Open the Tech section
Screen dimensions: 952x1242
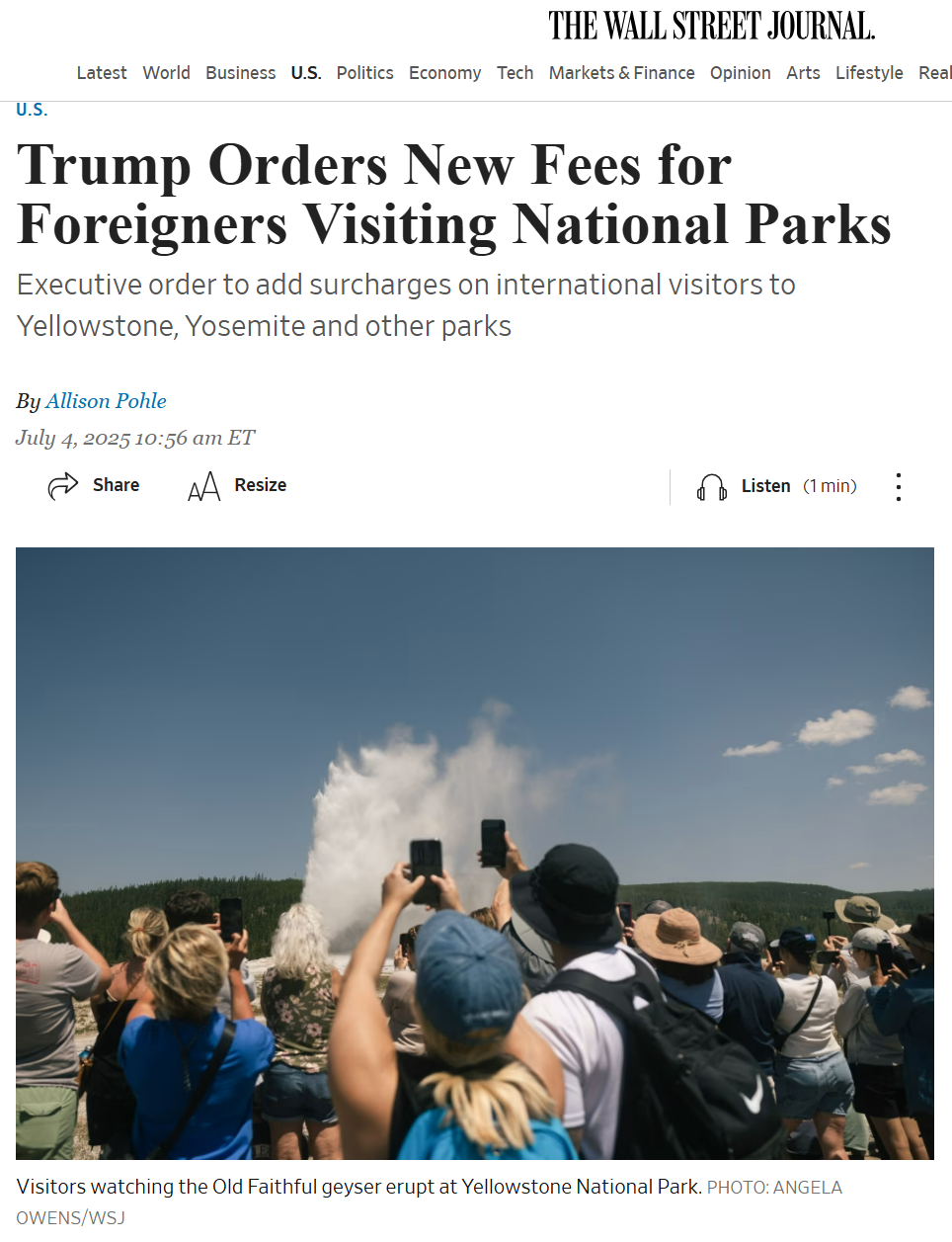click(x=515, y=73)
